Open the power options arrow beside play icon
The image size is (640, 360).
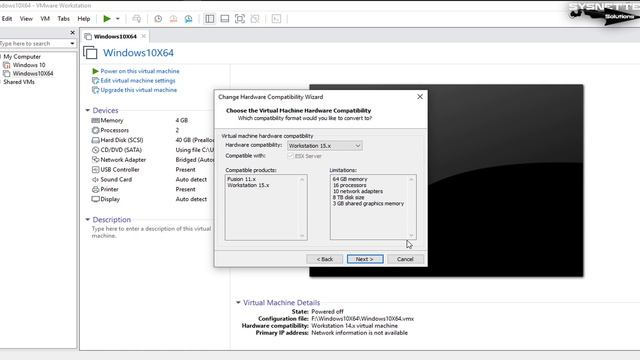click(x=118, y=19)
